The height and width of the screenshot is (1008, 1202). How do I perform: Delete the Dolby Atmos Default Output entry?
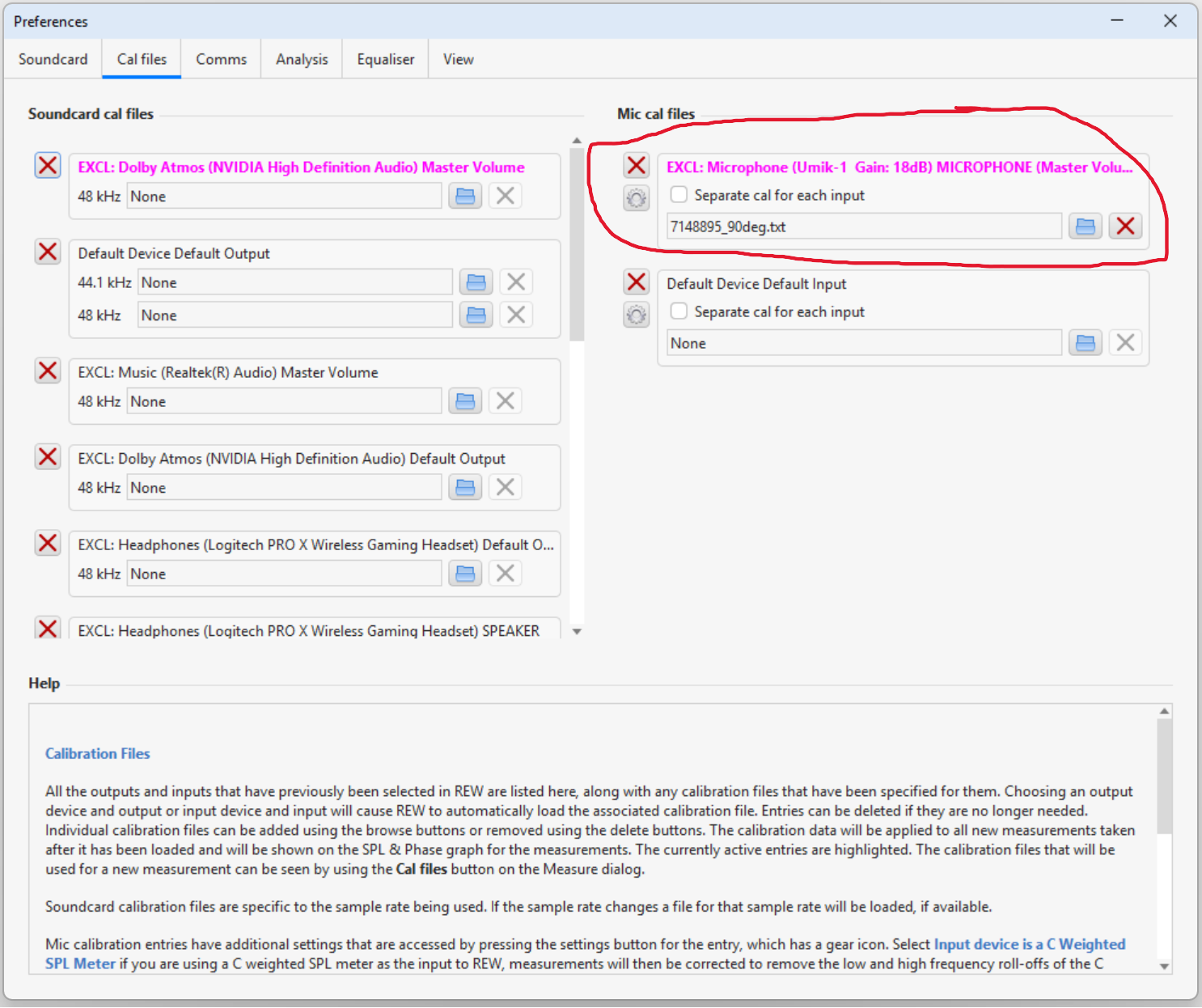coord(48,457)
